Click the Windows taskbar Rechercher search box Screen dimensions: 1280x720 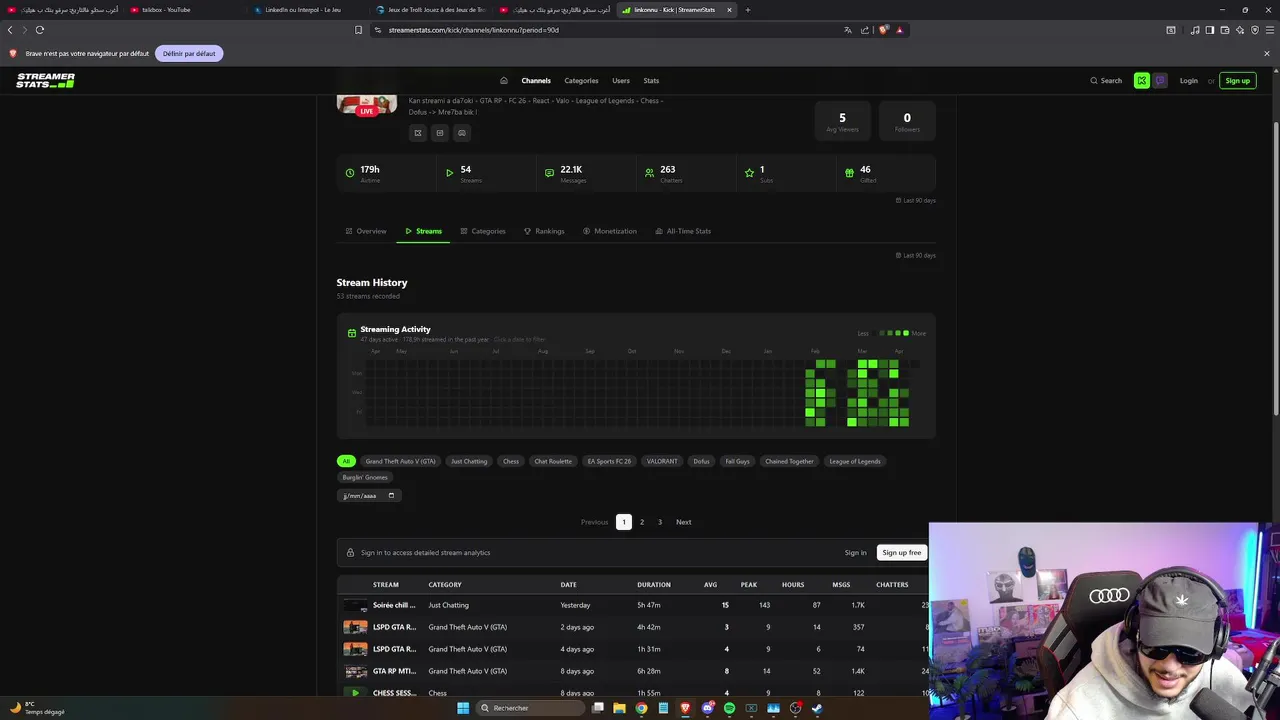pyautogui.click(x=530, y=708)
